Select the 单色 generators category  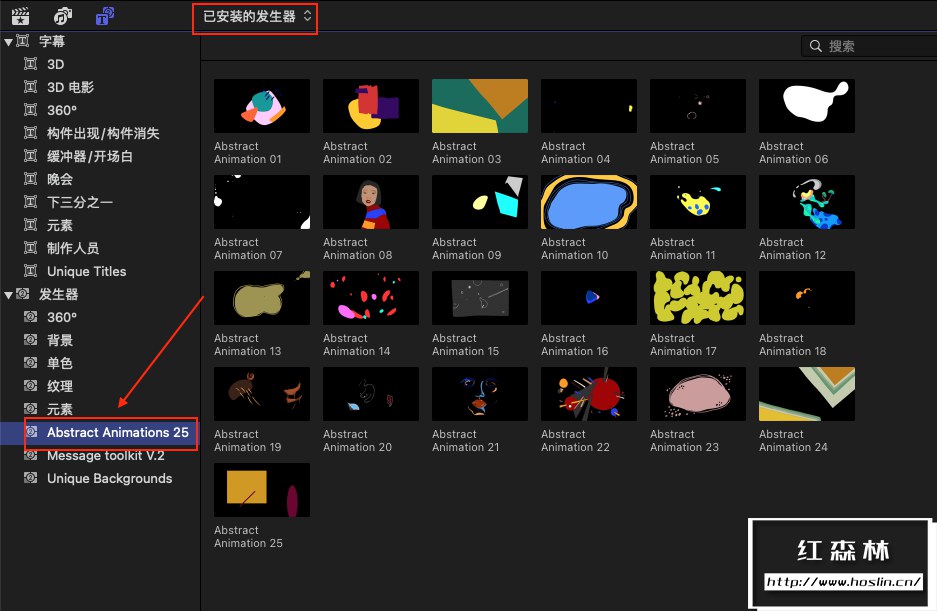[100, 363]
